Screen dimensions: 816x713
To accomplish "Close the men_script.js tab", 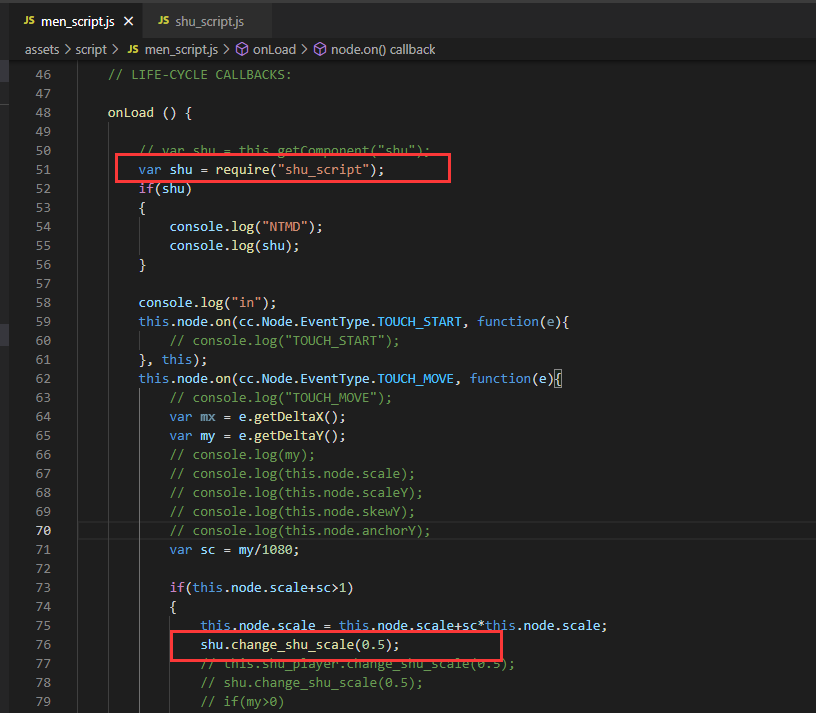I will tap(129, 21).
